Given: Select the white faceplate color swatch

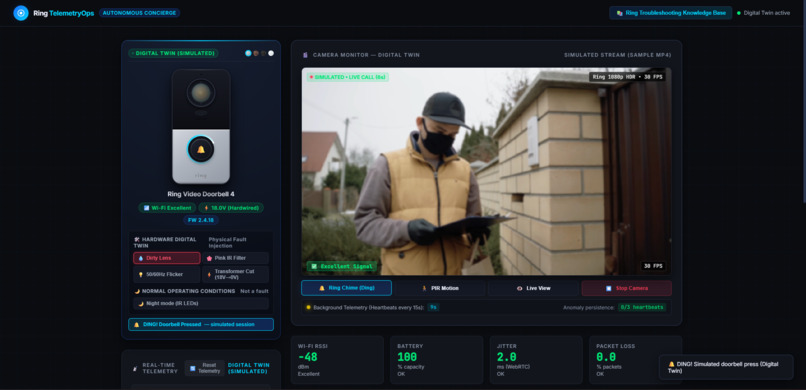Looking at the screenshot, I should pyautogui.click(x=271, y=53).
